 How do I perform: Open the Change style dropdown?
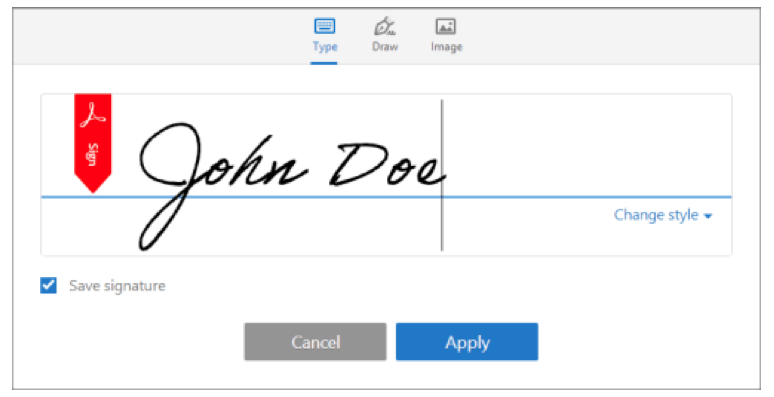tap(662, 215)
